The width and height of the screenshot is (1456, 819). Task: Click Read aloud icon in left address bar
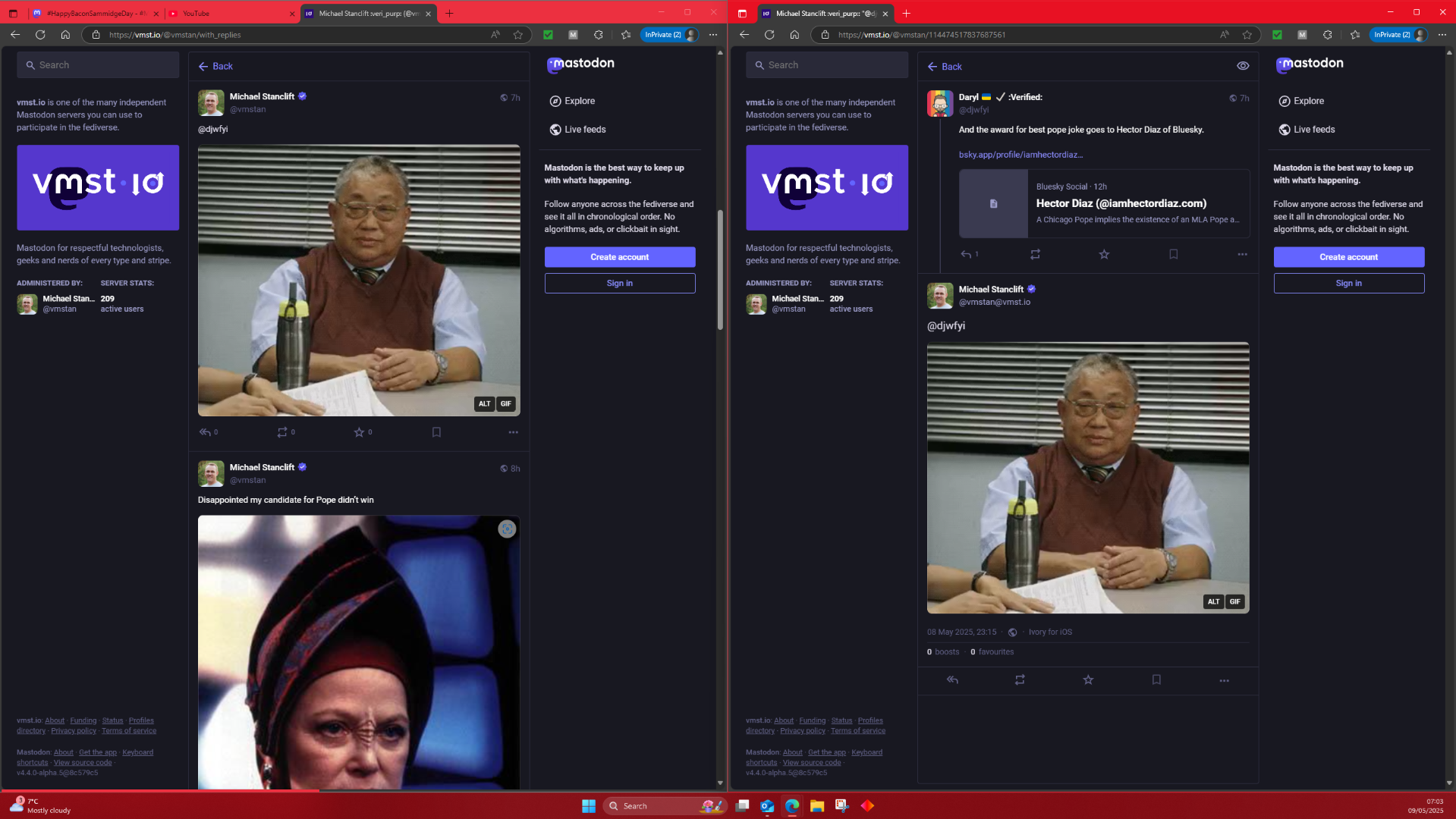(495, 35)
